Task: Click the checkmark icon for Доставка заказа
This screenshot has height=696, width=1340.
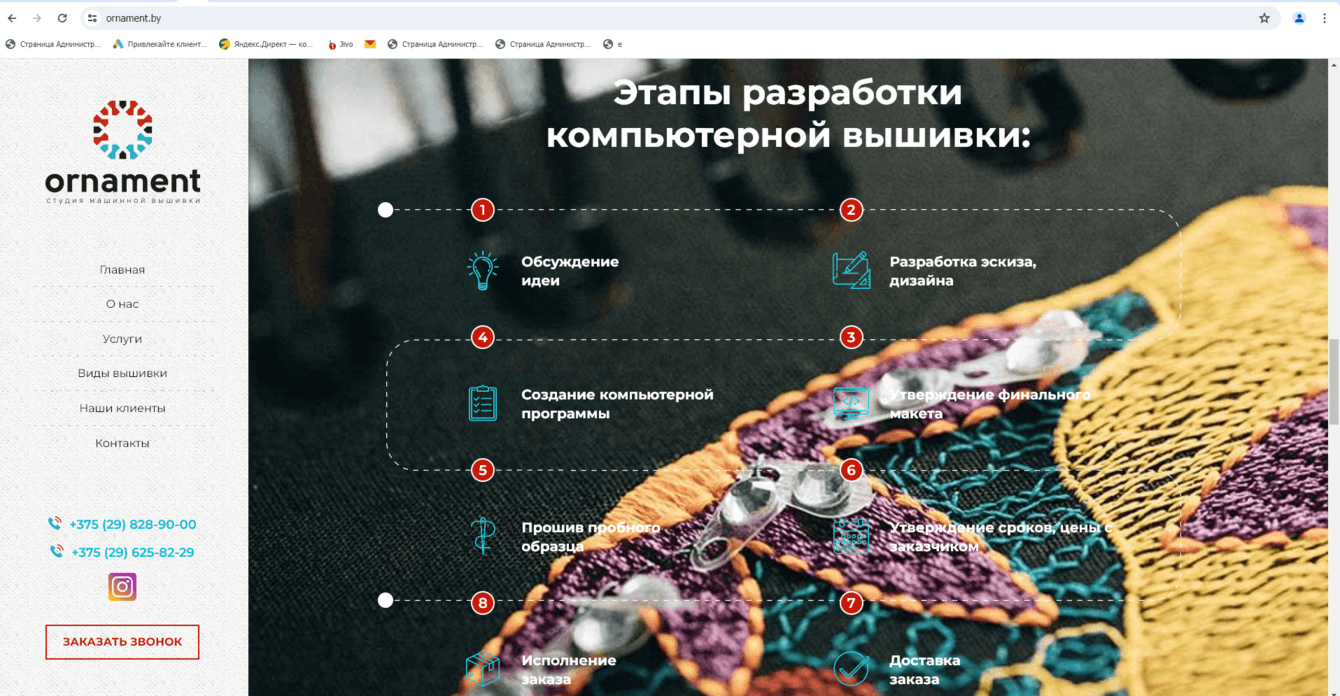Action: point(851,667)
